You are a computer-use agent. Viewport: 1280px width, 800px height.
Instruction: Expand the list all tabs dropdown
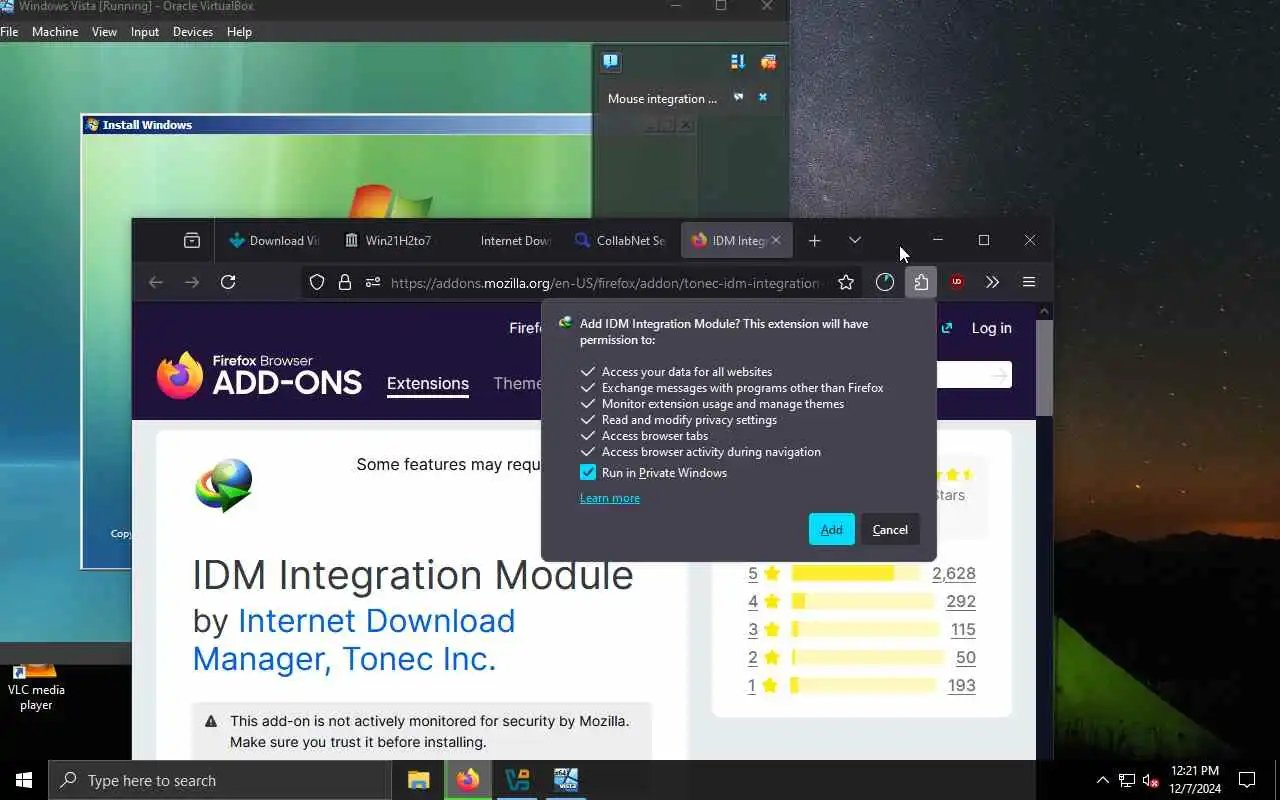855,240
